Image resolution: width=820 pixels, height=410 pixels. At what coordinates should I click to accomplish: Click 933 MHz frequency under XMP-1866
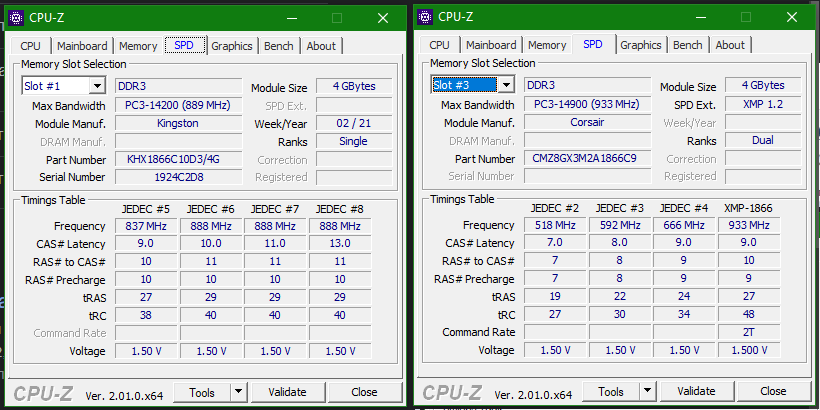point(749,225)
